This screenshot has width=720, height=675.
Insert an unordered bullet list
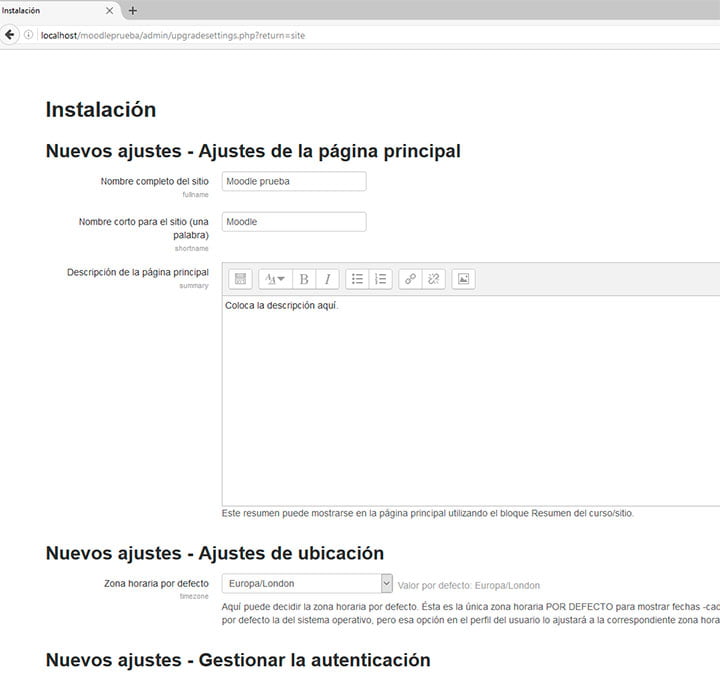click(358, 280)
